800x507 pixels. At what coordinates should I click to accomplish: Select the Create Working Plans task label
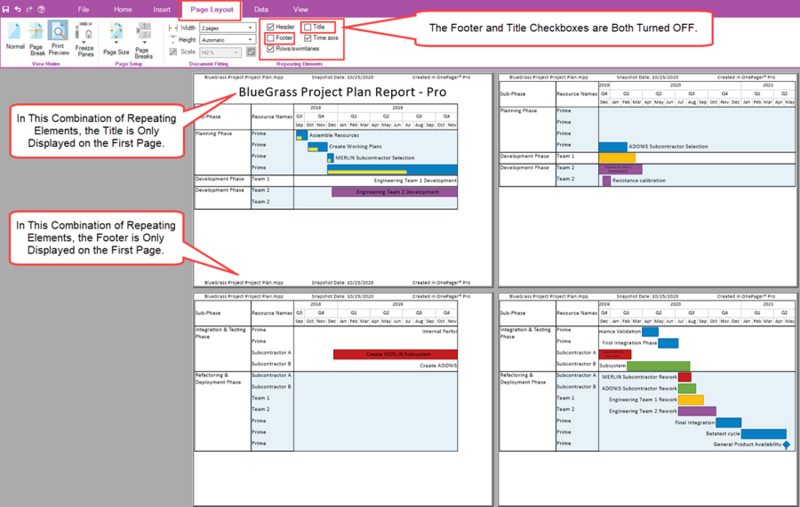(355, 146)
